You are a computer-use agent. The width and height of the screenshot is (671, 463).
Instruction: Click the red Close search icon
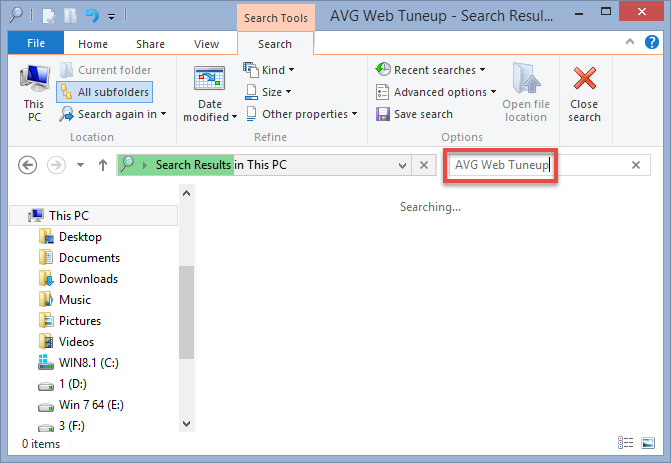[585, 78]
